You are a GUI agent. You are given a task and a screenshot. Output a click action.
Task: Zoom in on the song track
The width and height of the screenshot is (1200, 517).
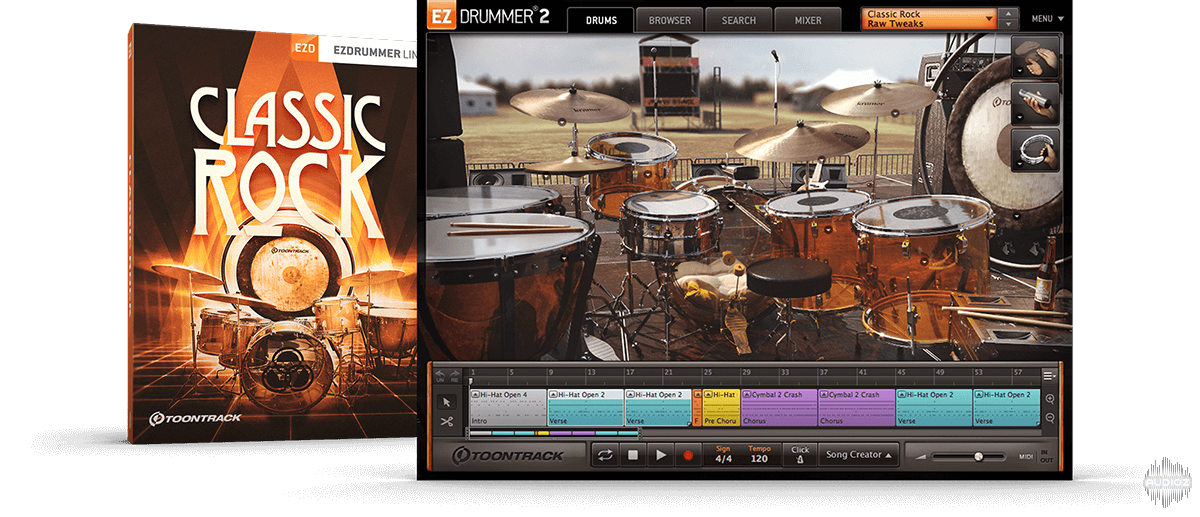point(1050,398)
